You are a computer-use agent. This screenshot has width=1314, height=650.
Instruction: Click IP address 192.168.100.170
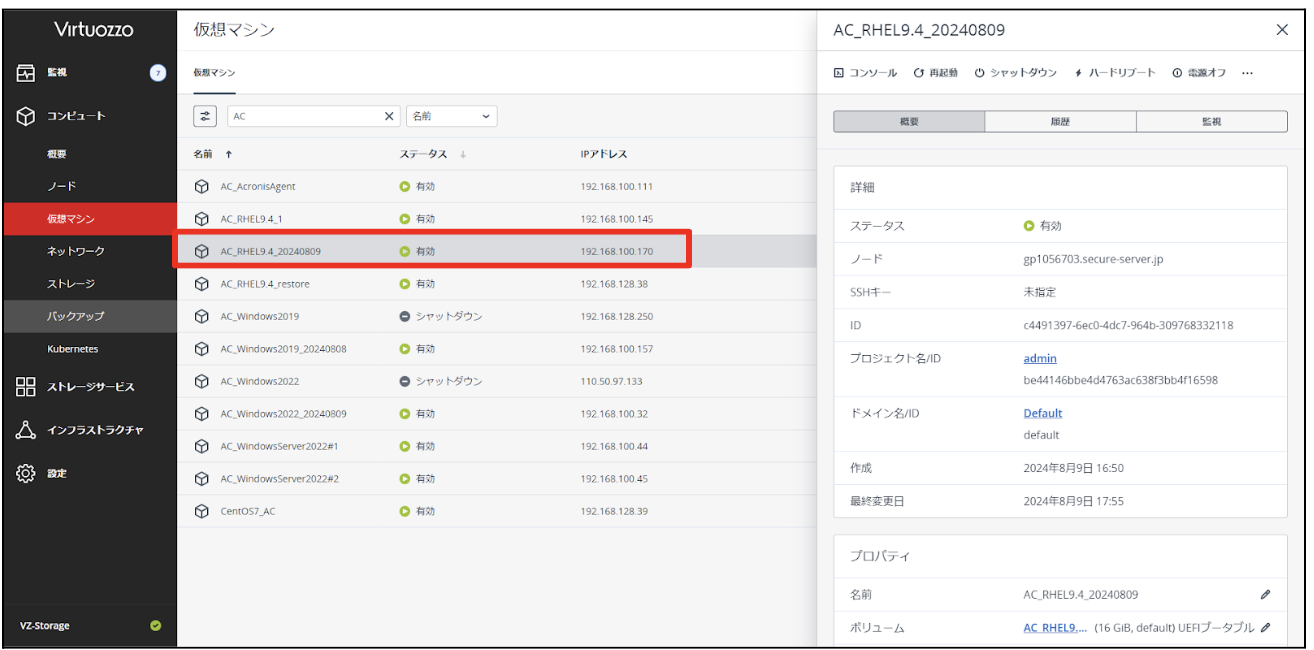click(x=616, y=251)
